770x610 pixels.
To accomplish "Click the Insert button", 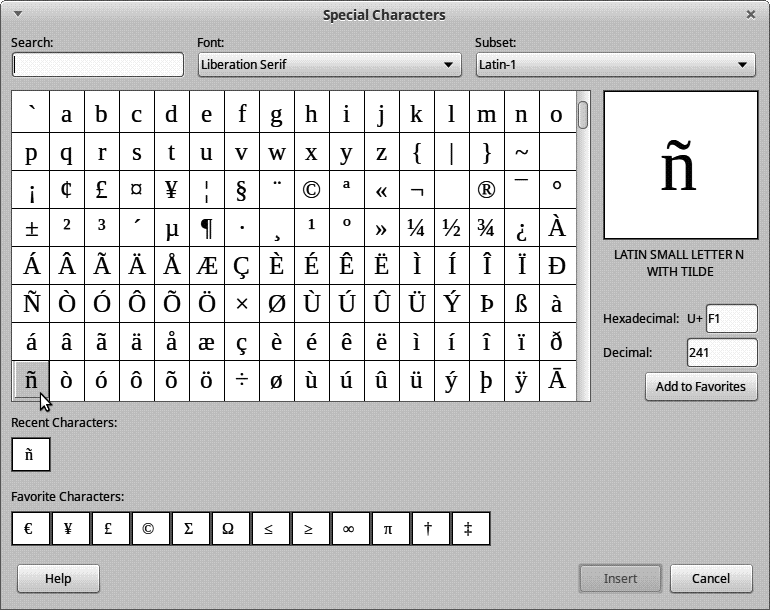I will click(620, 579).
